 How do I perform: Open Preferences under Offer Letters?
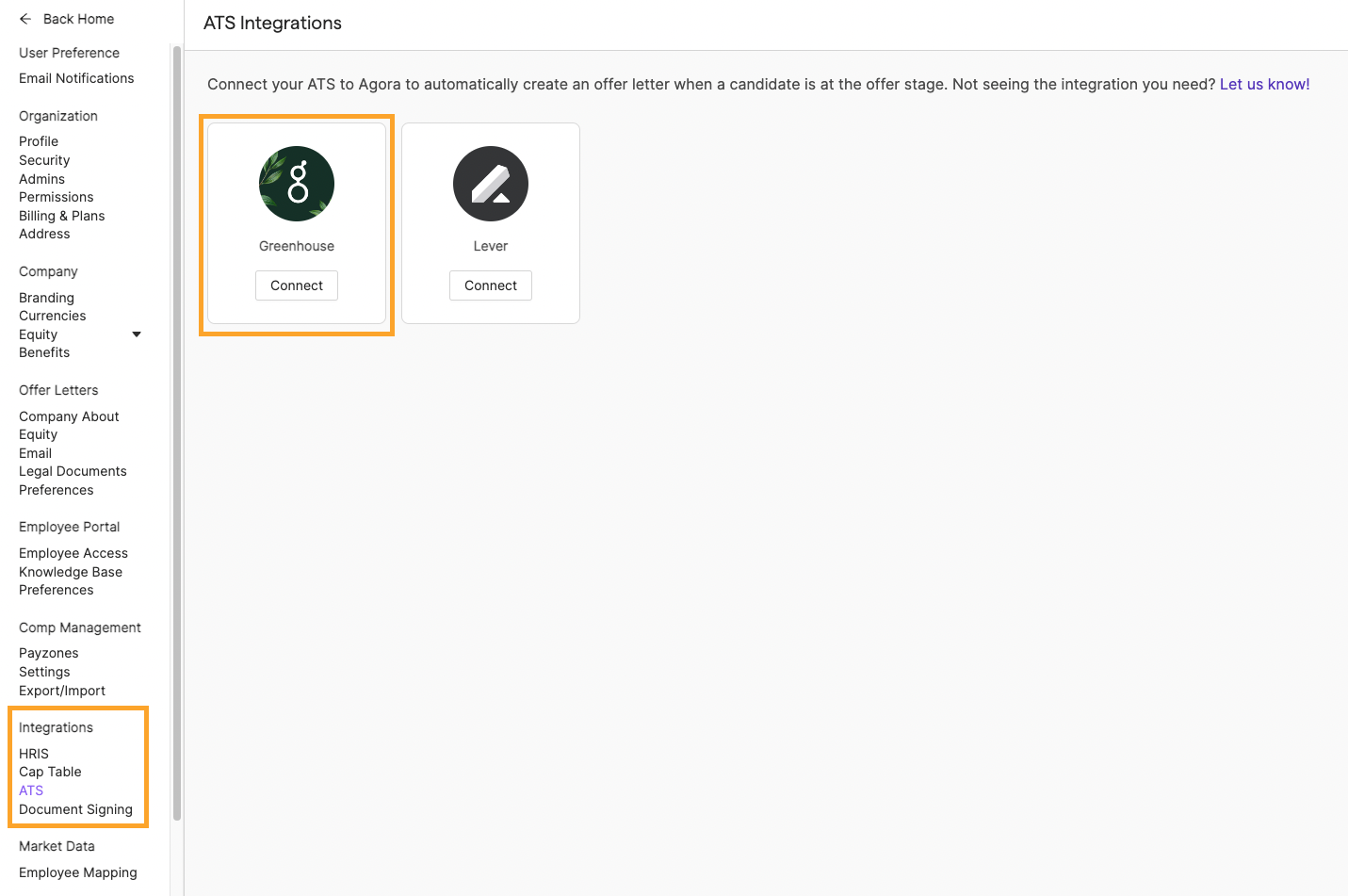[56, 490]
